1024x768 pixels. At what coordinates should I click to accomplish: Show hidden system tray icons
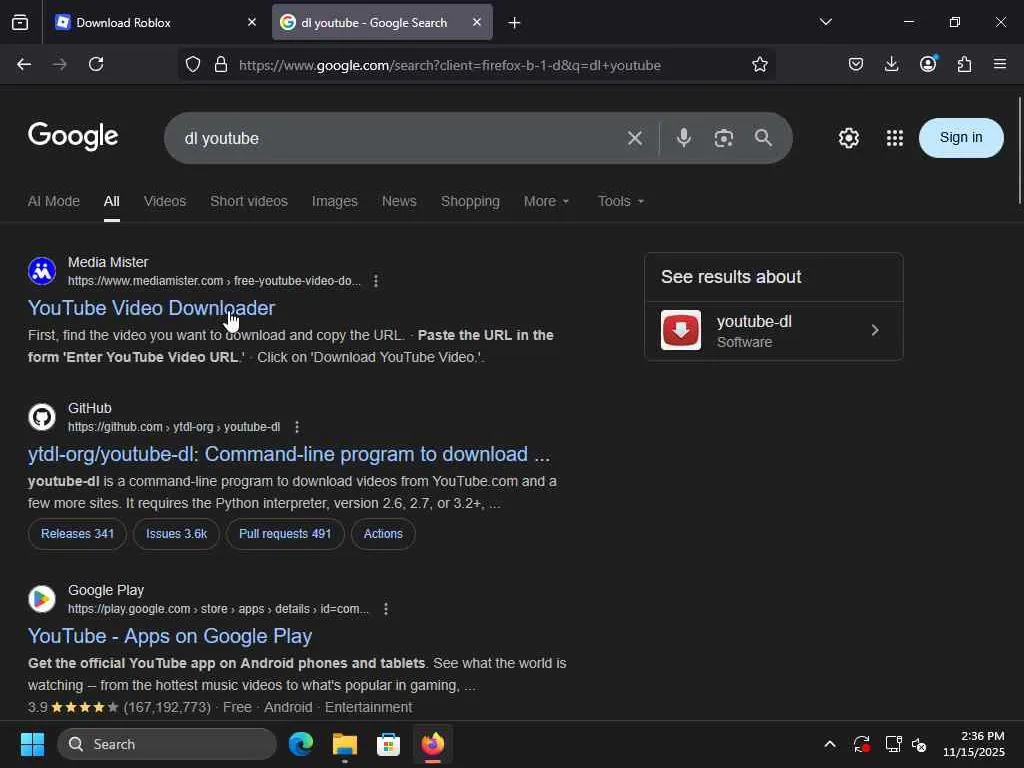click(829, 744)
